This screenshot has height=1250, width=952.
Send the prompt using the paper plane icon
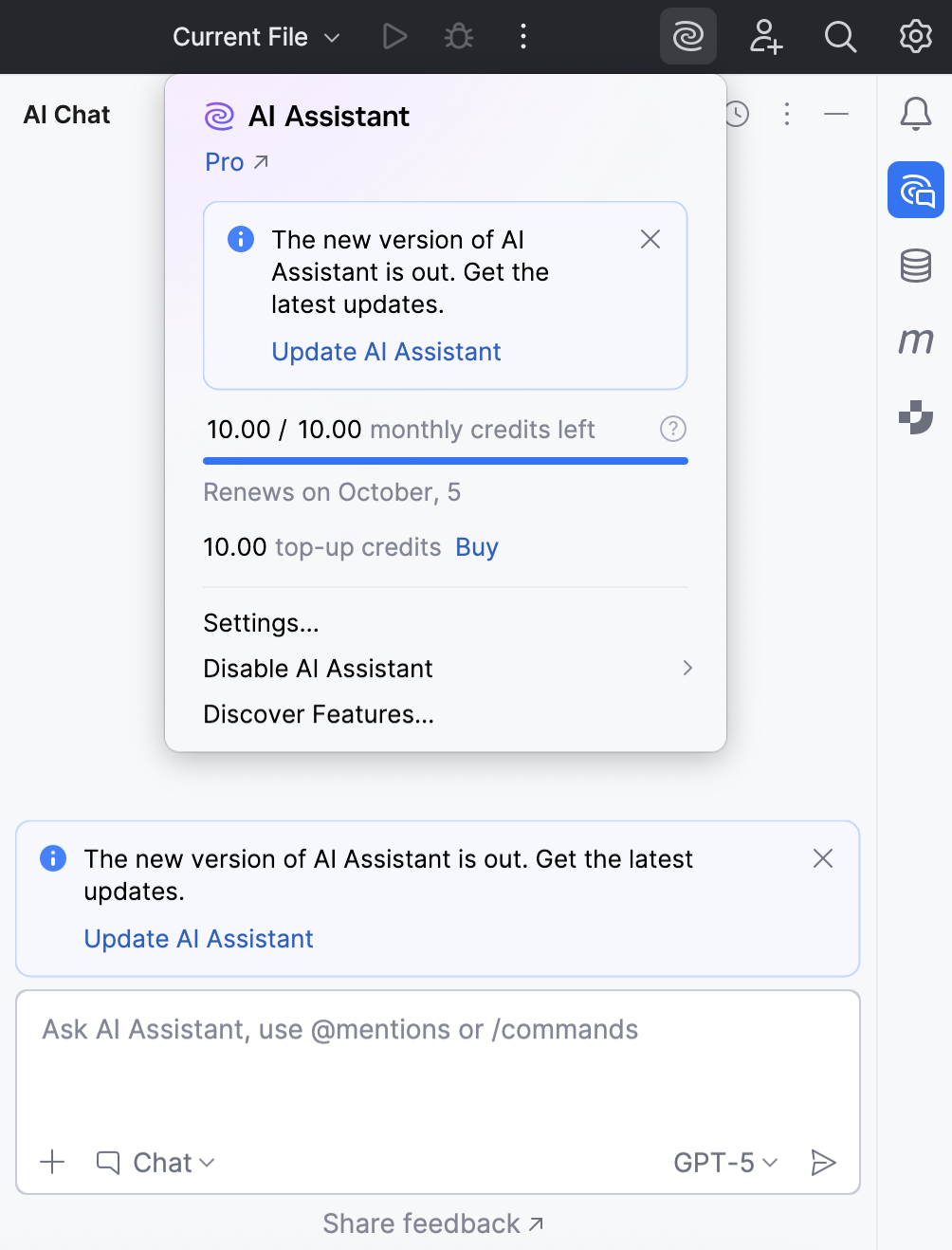pyautogui.click(x=823, y=1162)
